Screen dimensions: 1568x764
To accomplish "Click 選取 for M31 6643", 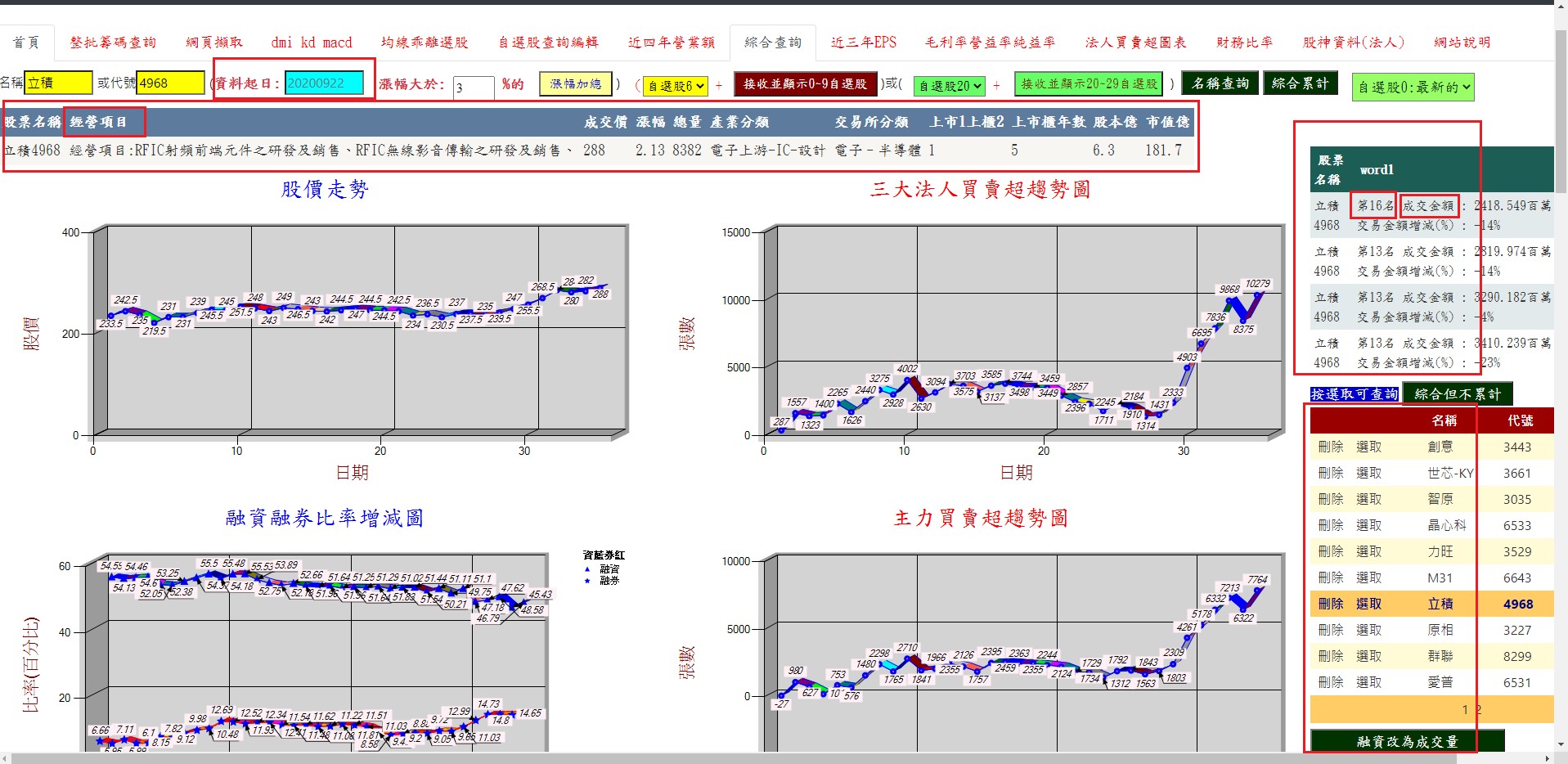I will [1368, 577].
